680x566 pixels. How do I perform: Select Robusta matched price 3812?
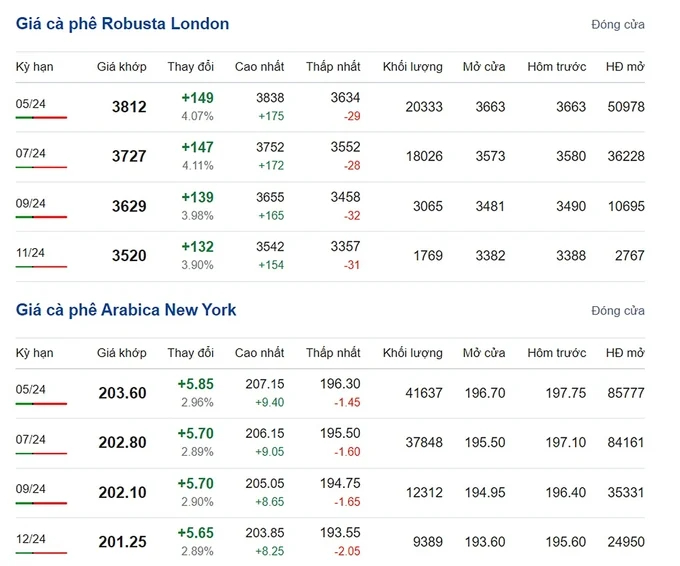coord(129,107)
